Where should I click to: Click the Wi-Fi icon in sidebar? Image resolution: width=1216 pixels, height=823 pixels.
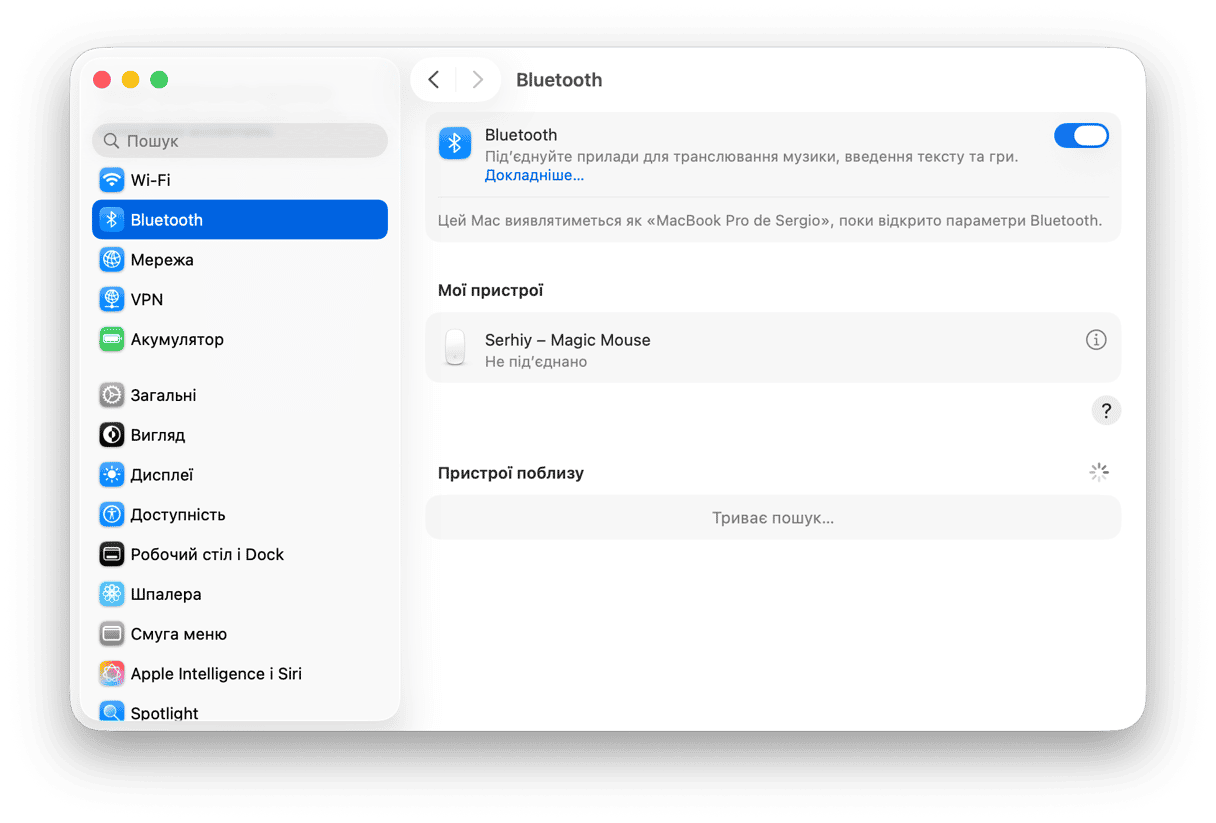[x=112, y=180]
